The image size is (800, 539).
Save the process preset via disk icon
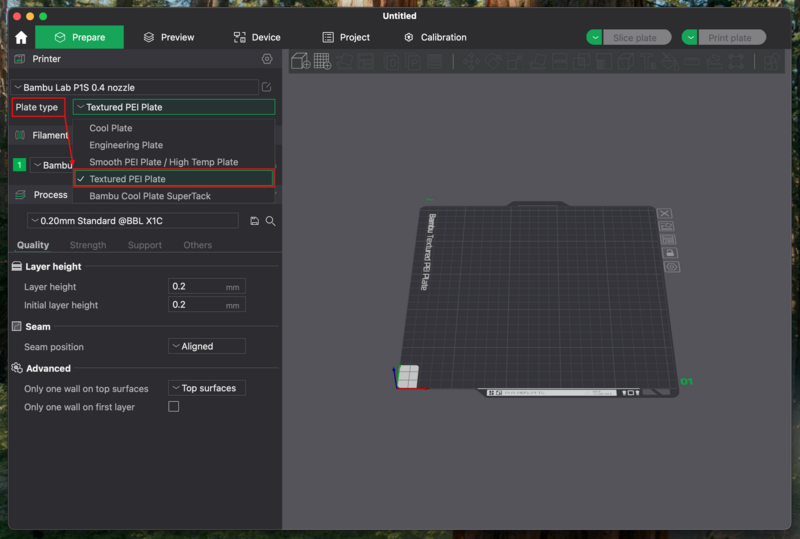coord(255,221)
